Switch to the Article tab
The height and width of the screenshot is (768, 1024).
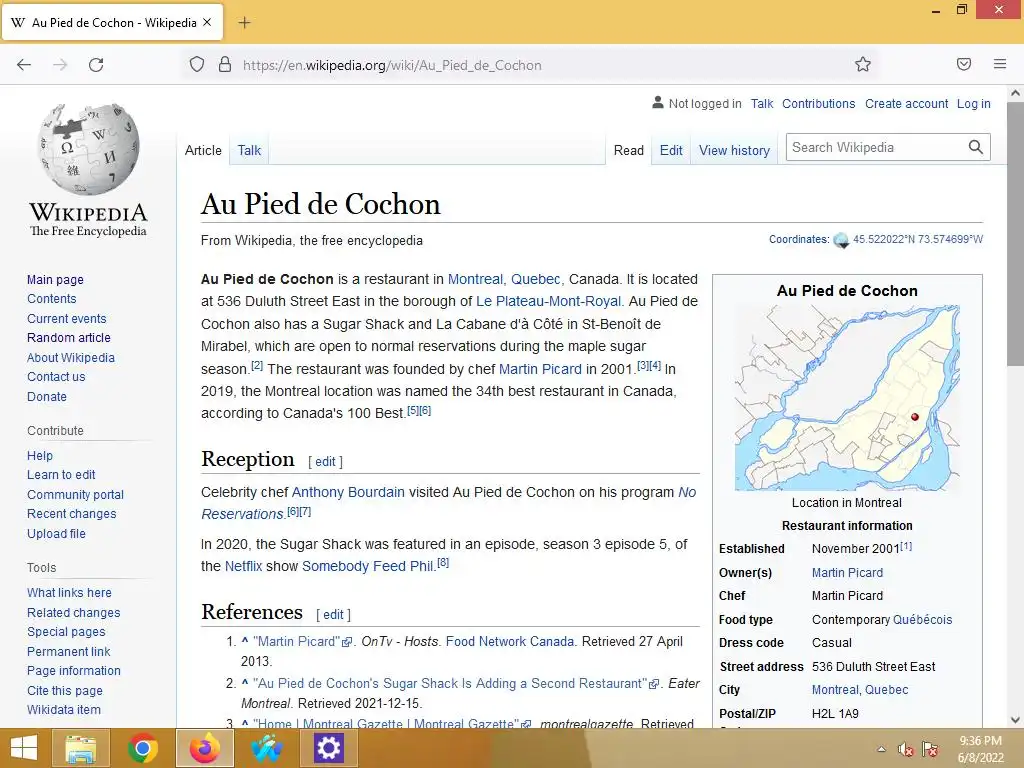coord(203,150)
